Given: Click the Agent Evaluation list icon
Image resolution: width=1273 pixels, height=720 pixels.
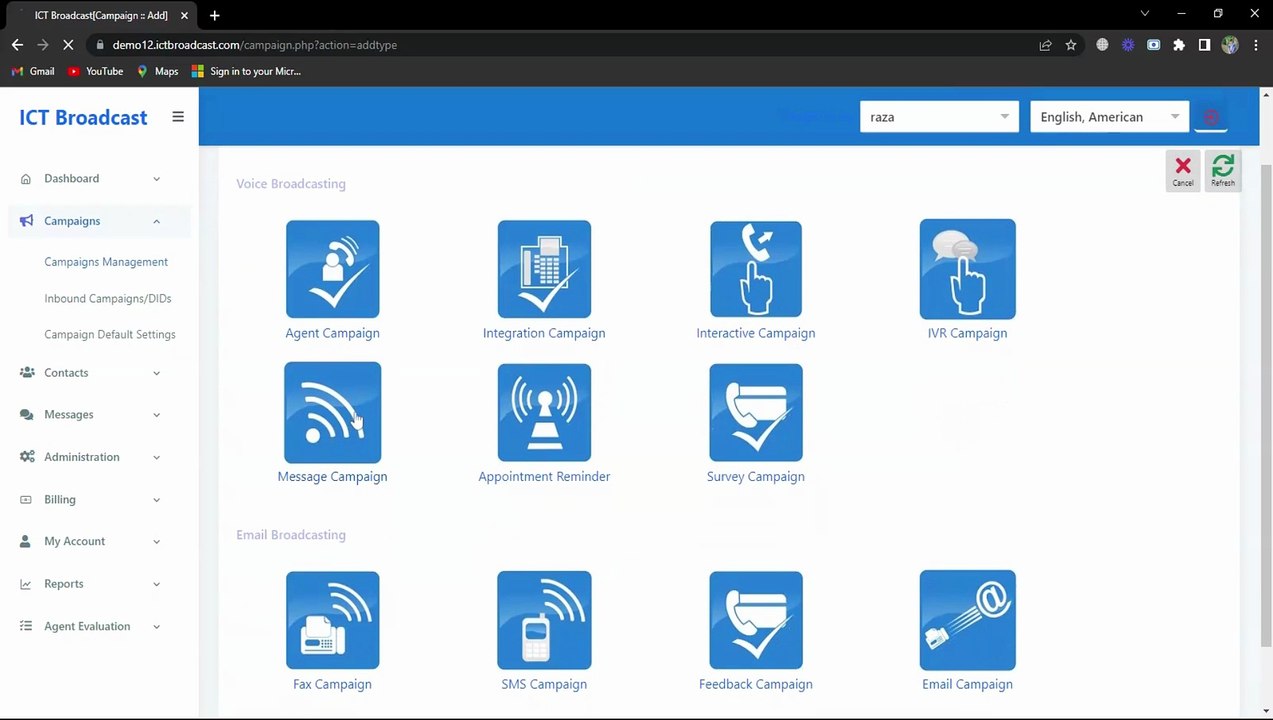Looking at the screenshot, I should (x=26, y=627).
